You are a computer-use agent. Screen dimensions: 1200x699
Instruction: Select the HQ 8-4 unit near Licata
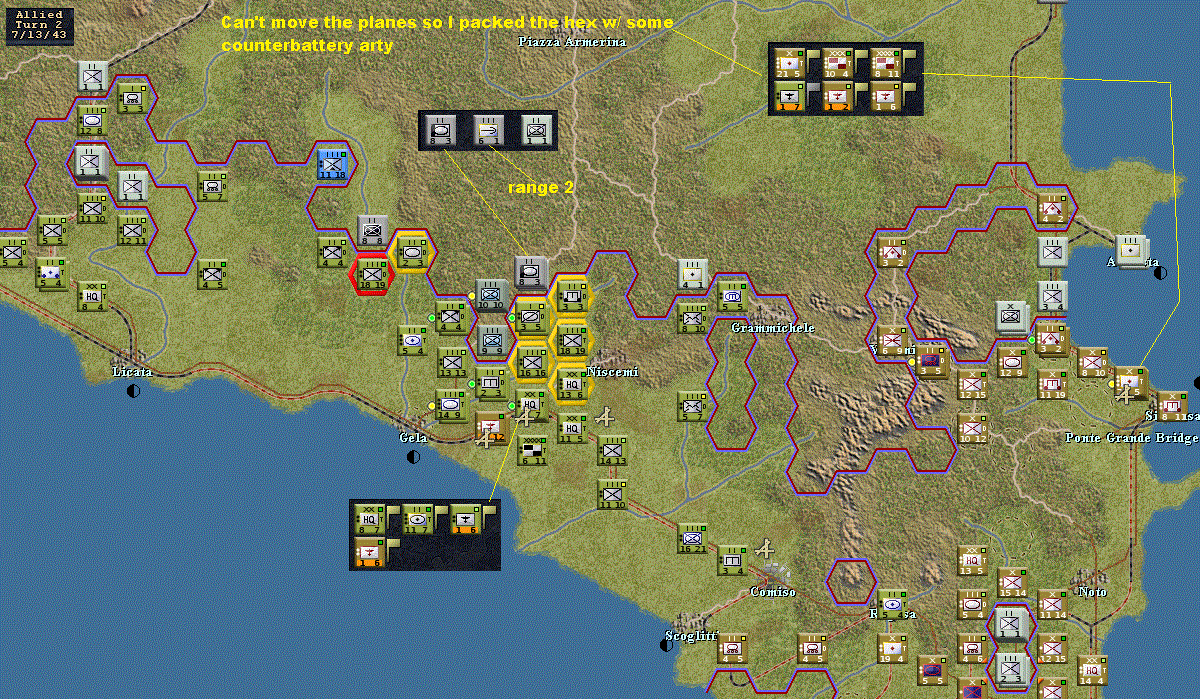[x=92, y=294]
